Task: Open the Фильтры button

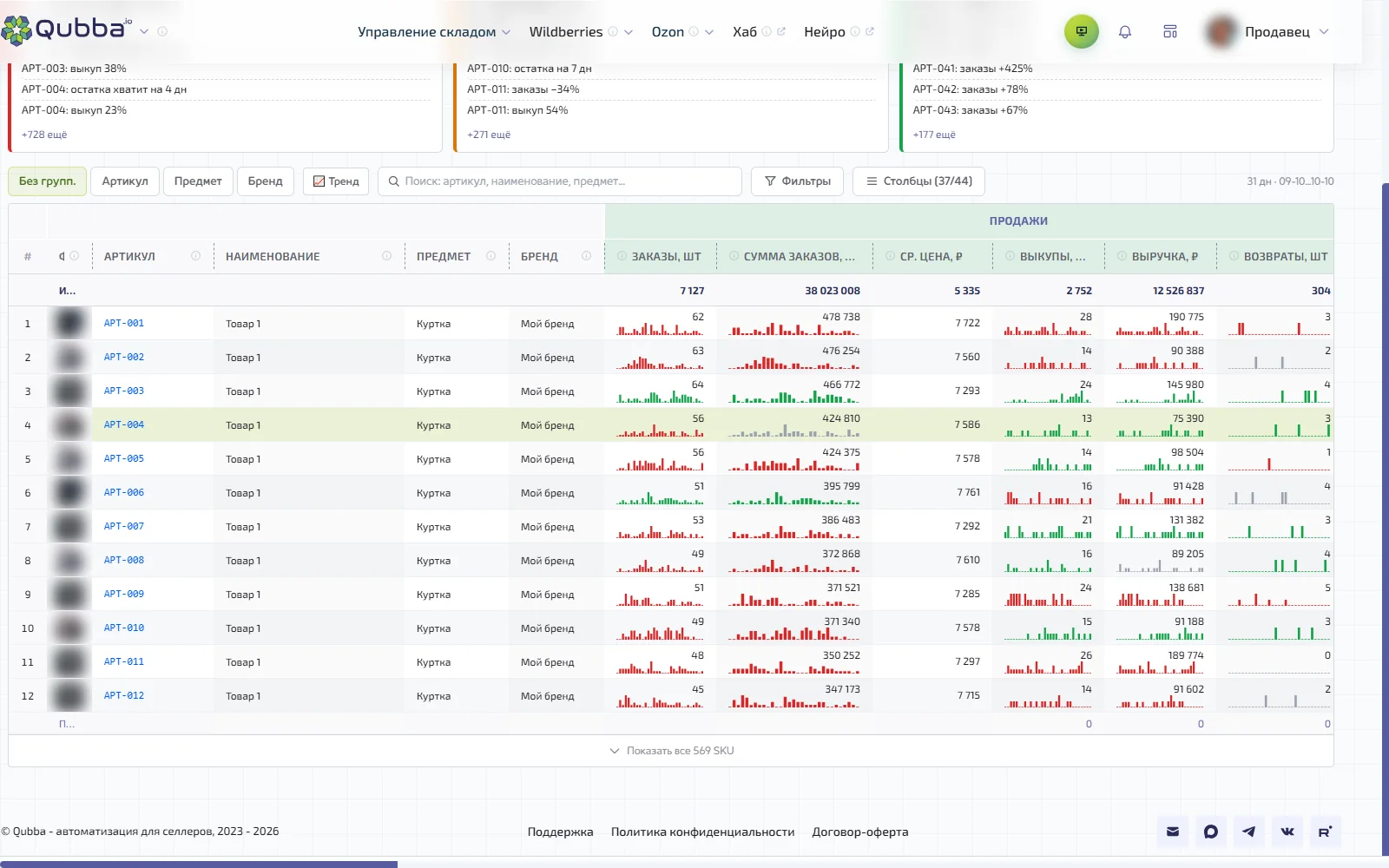Action: 797,181
